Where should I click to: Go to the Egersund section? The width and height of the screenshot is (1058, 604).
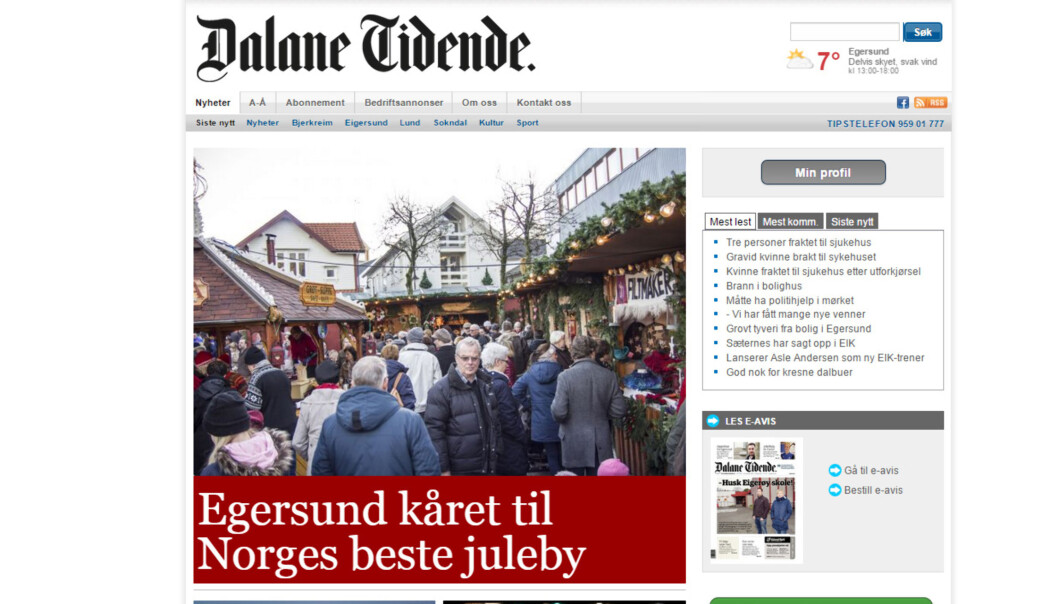coord(366,123)
